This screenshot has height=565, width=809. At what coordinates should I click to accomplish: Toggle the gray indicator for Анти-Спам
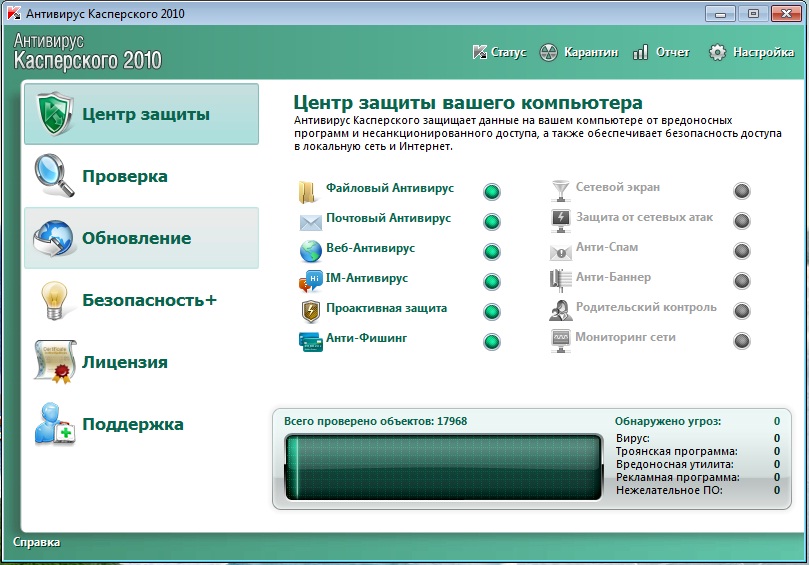[742, 251]
